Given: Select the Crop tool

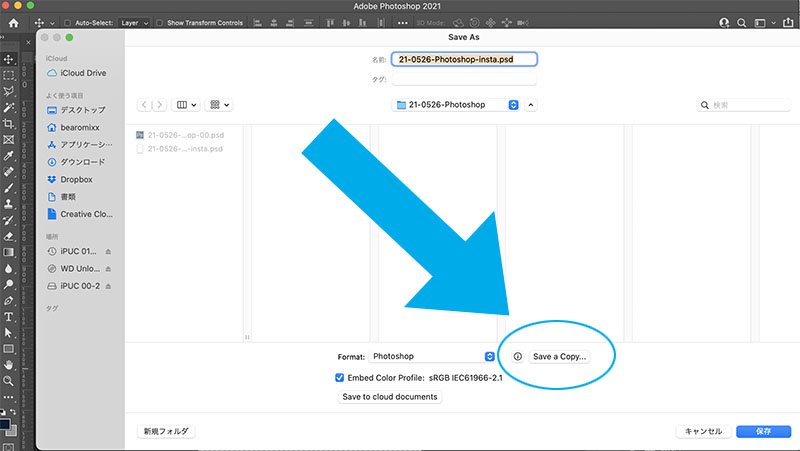Looking at the screenshot, I should coord(9,123).
